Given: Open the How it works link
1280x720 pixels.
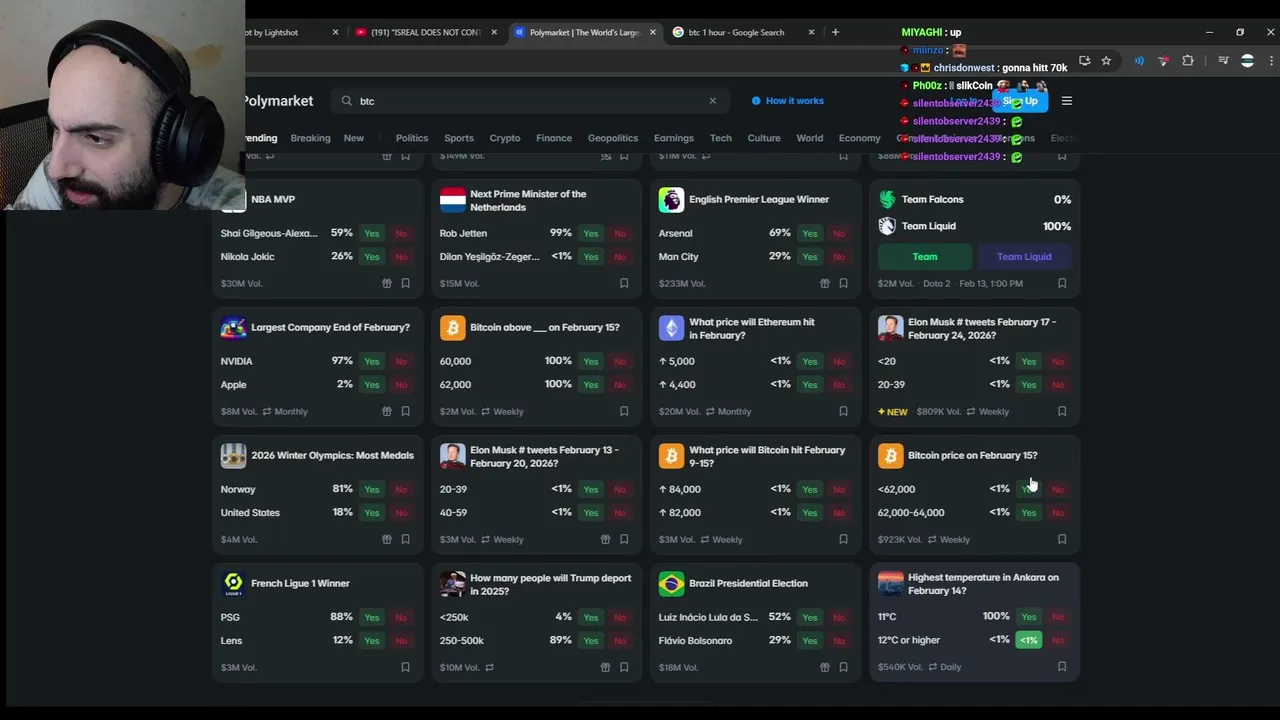Looking at the screenshot, I should tap(788, 101).
